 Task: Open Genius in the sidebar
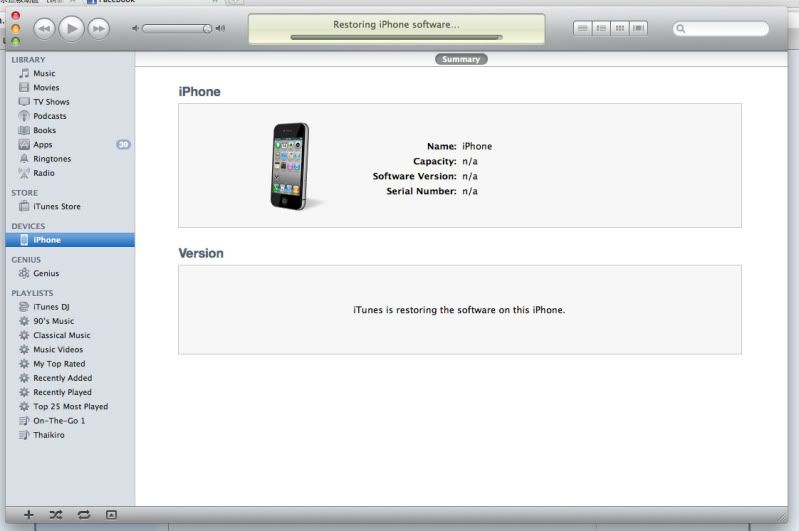click(46, 273)
